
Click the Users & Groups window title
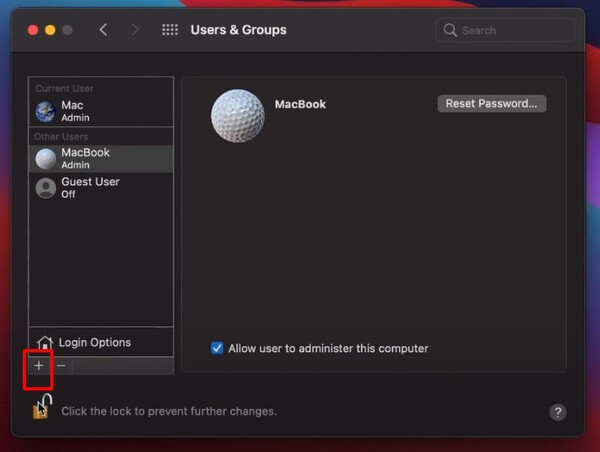click(238, 30)
